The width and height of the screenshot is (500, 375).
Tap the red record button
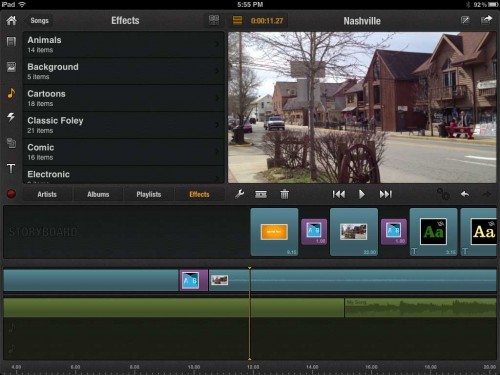(x=11, y=194)
